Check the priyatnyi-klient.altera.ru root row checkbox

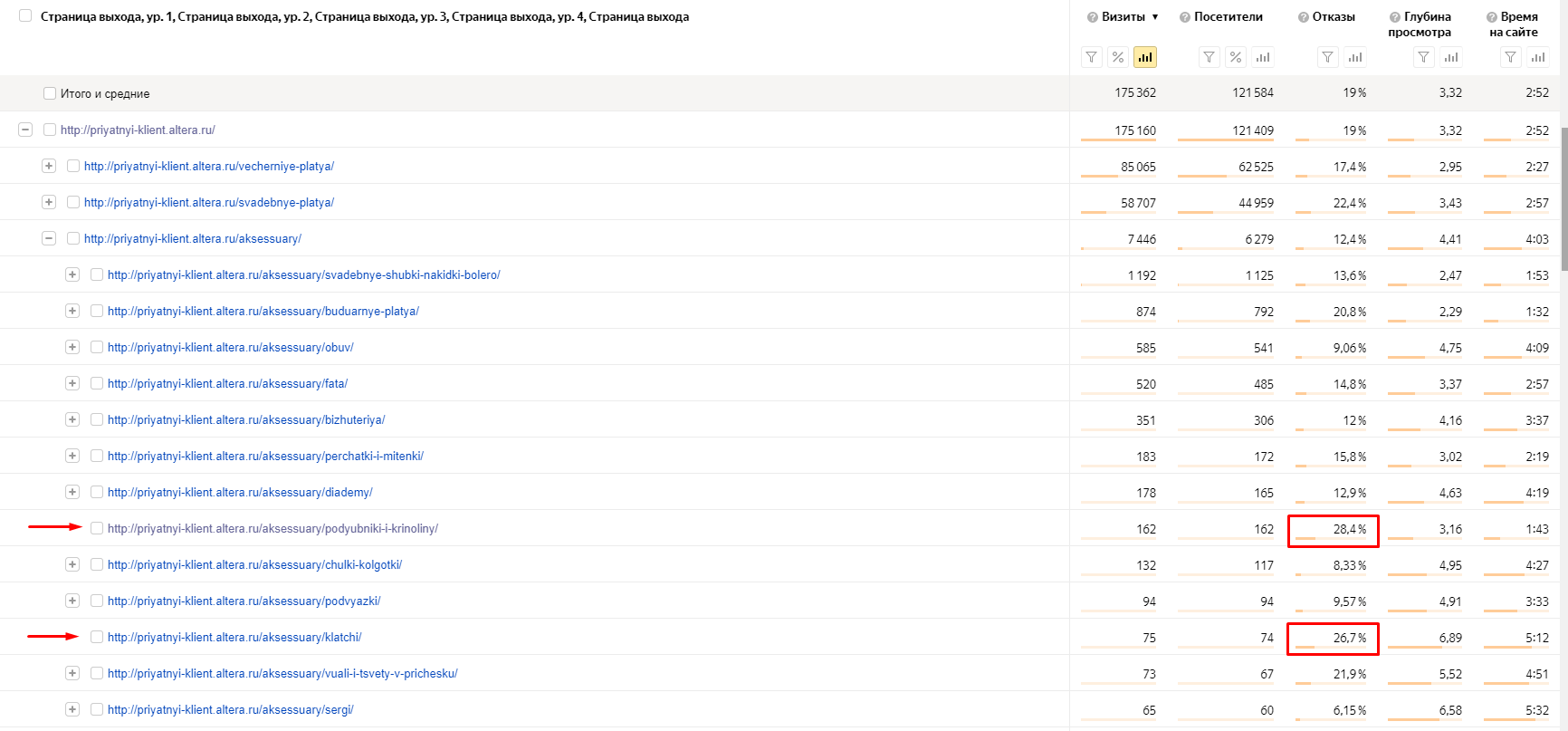pyautogui.click(x=50, y=130)
